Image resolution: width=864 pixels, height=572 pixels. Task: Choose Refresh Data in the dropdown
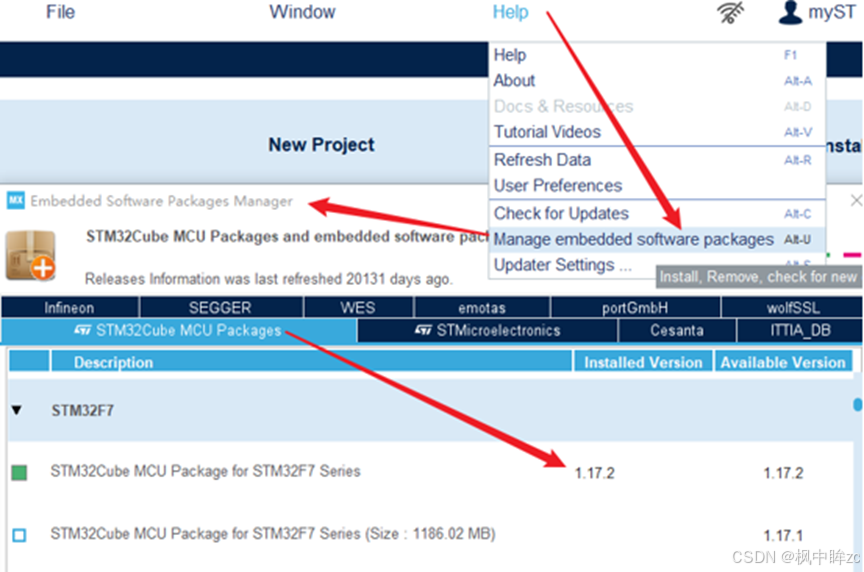pyautogui.click(x=656, y=160)
